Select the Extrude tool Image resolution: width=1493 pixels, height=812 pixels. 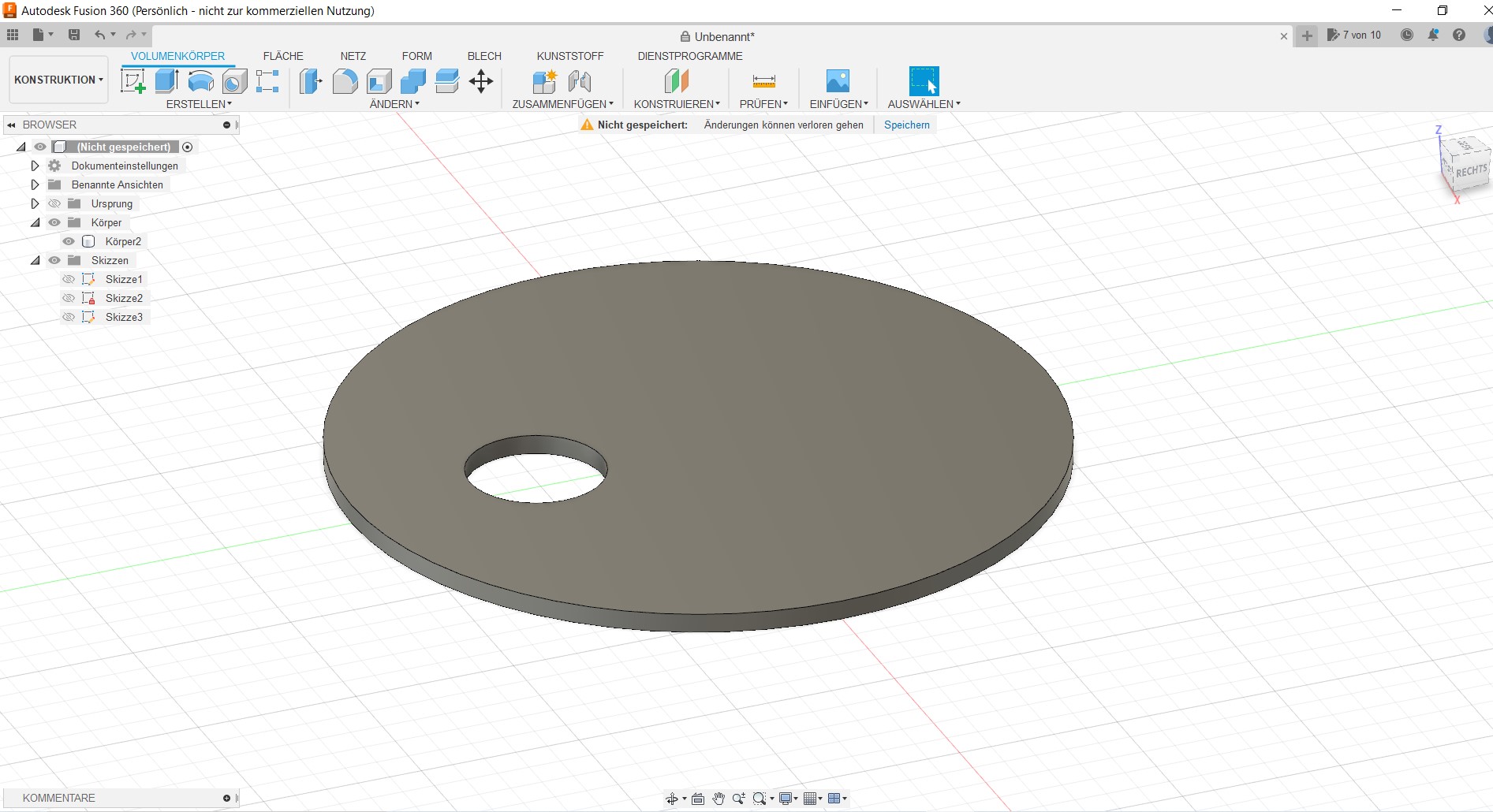click(166, 81)
